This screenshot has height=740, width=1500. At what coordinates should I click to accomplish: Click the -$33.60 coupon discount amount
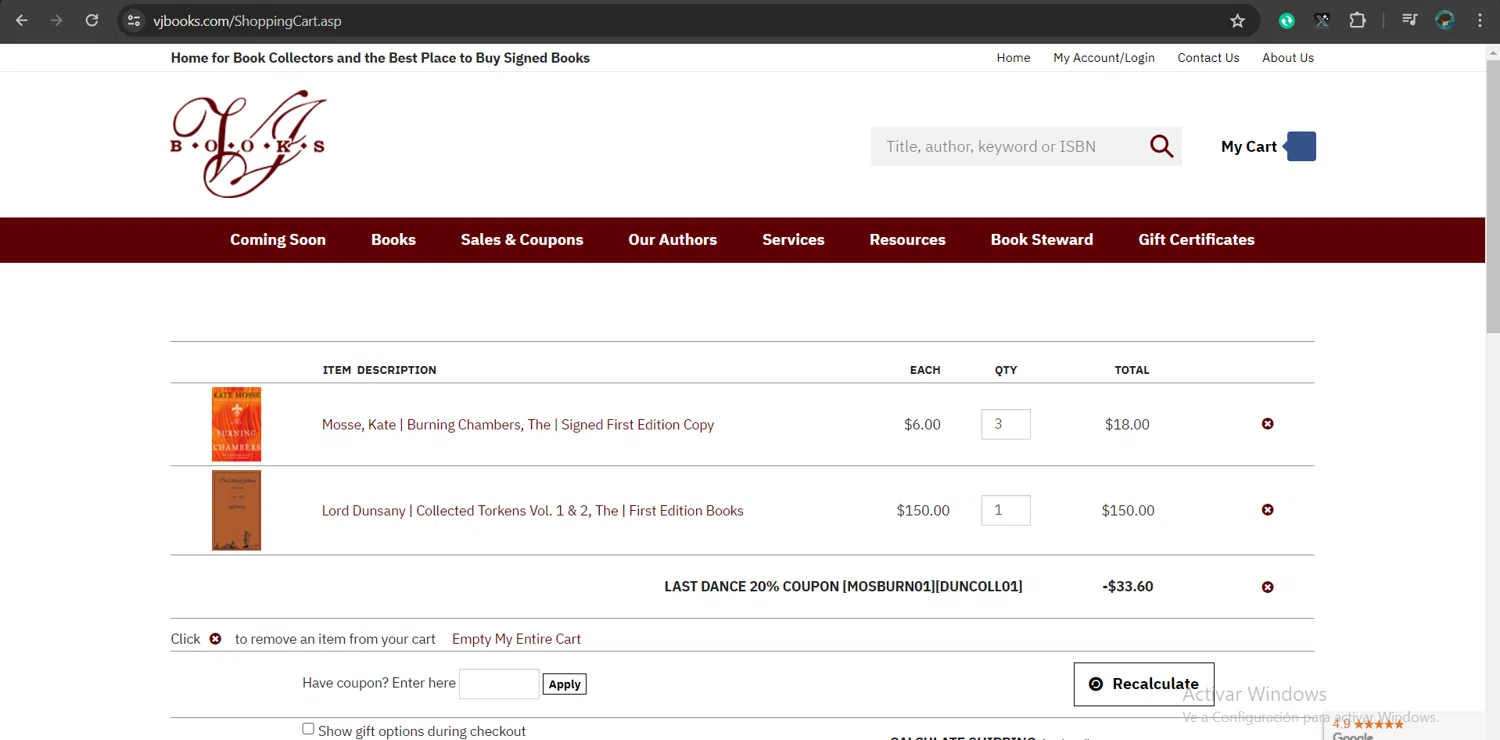(x=1128, y=587)
